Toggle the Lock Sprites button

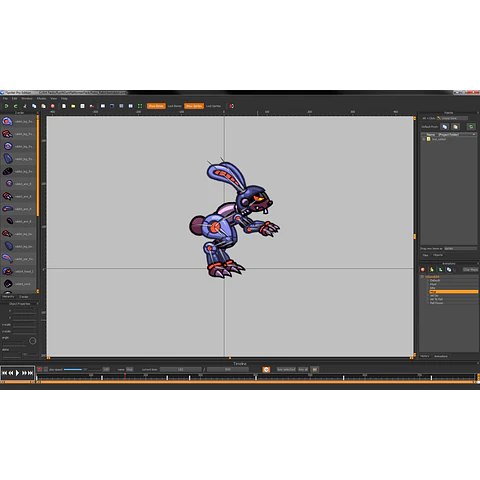tap(213, 106)
